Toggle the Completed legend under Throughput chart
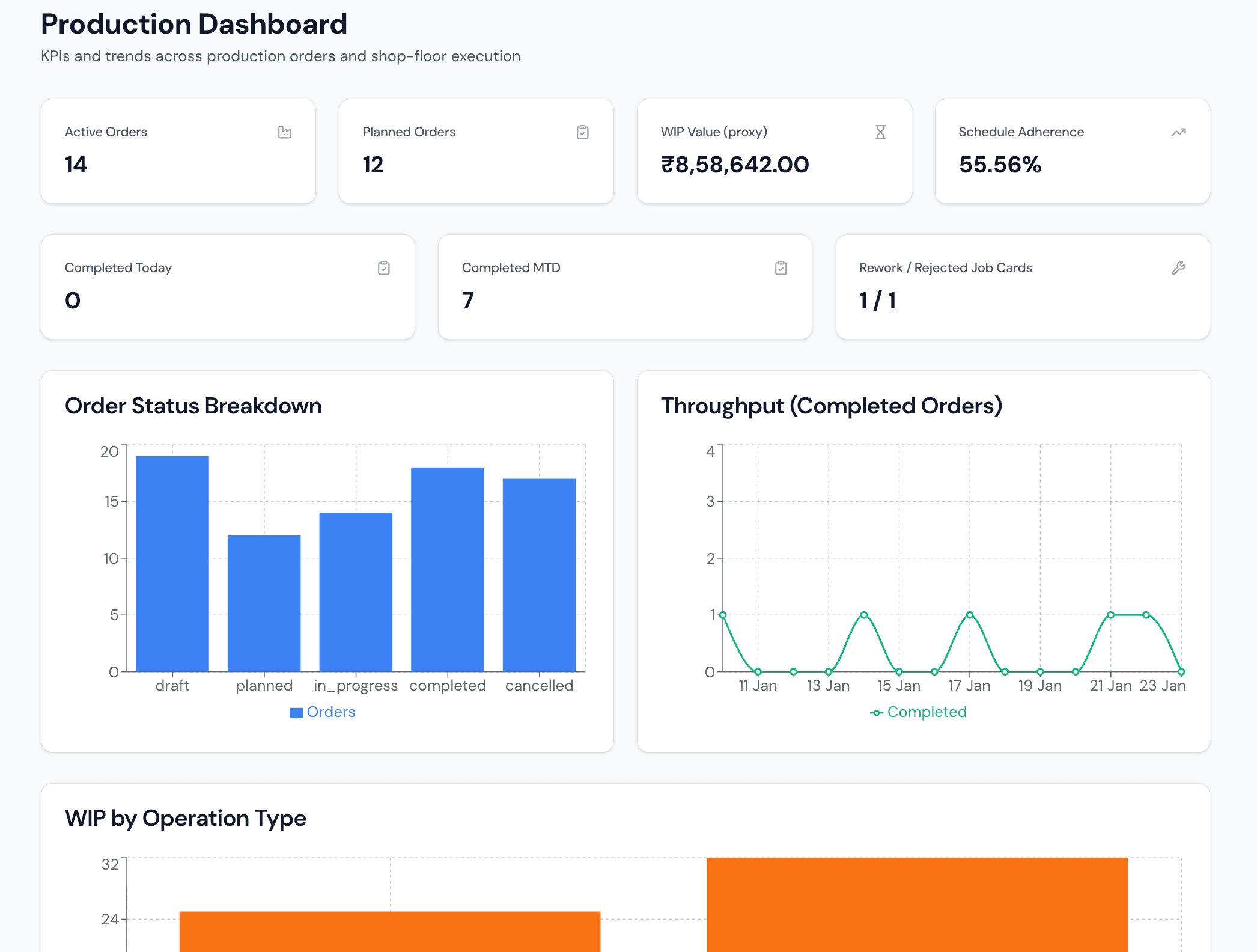The width and height of the screenshot is (1257, 952). [918, 712]
